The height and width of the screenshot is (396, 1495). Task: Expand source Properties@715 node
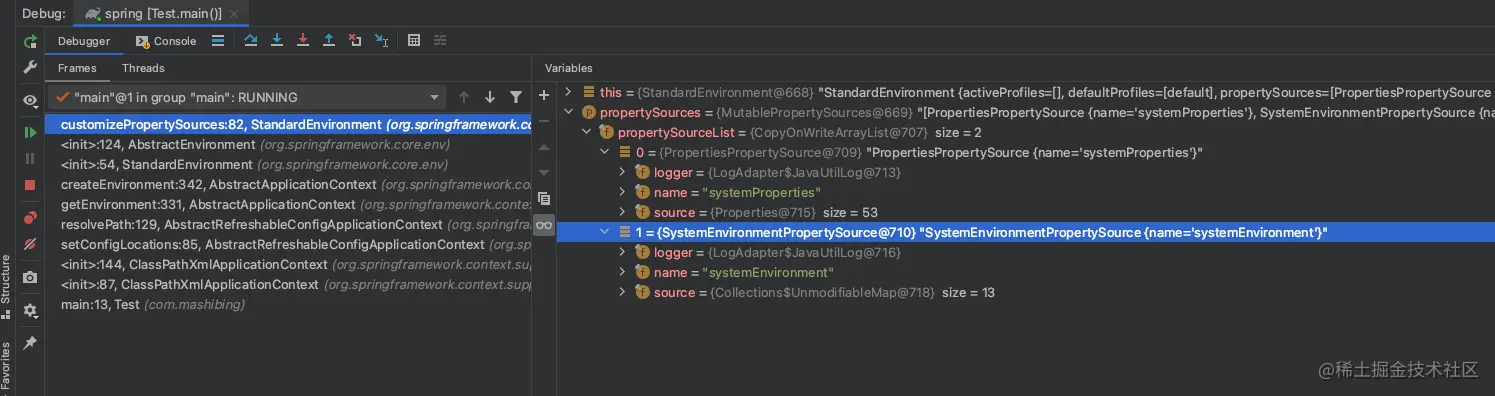[x=622, y=212]
